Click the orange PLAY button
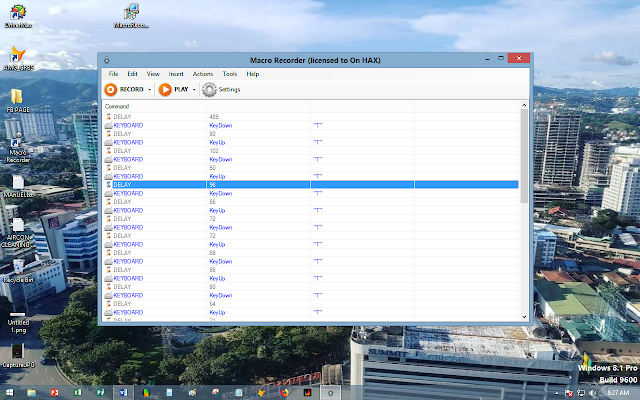The height and width of the screenshot is (400, 640). [x=173, y=89]
